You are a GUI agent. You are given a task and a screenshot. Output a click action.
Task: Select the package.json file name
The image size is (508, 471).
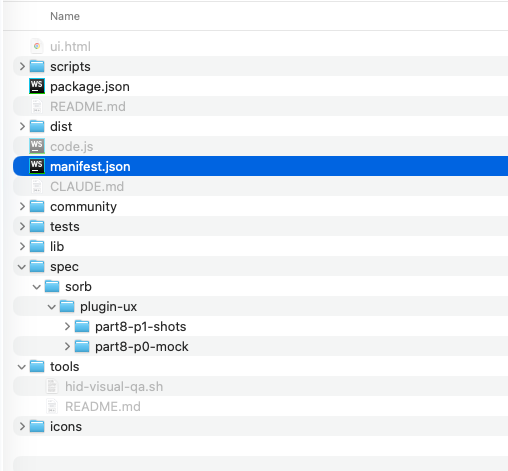tap(90, 87)
